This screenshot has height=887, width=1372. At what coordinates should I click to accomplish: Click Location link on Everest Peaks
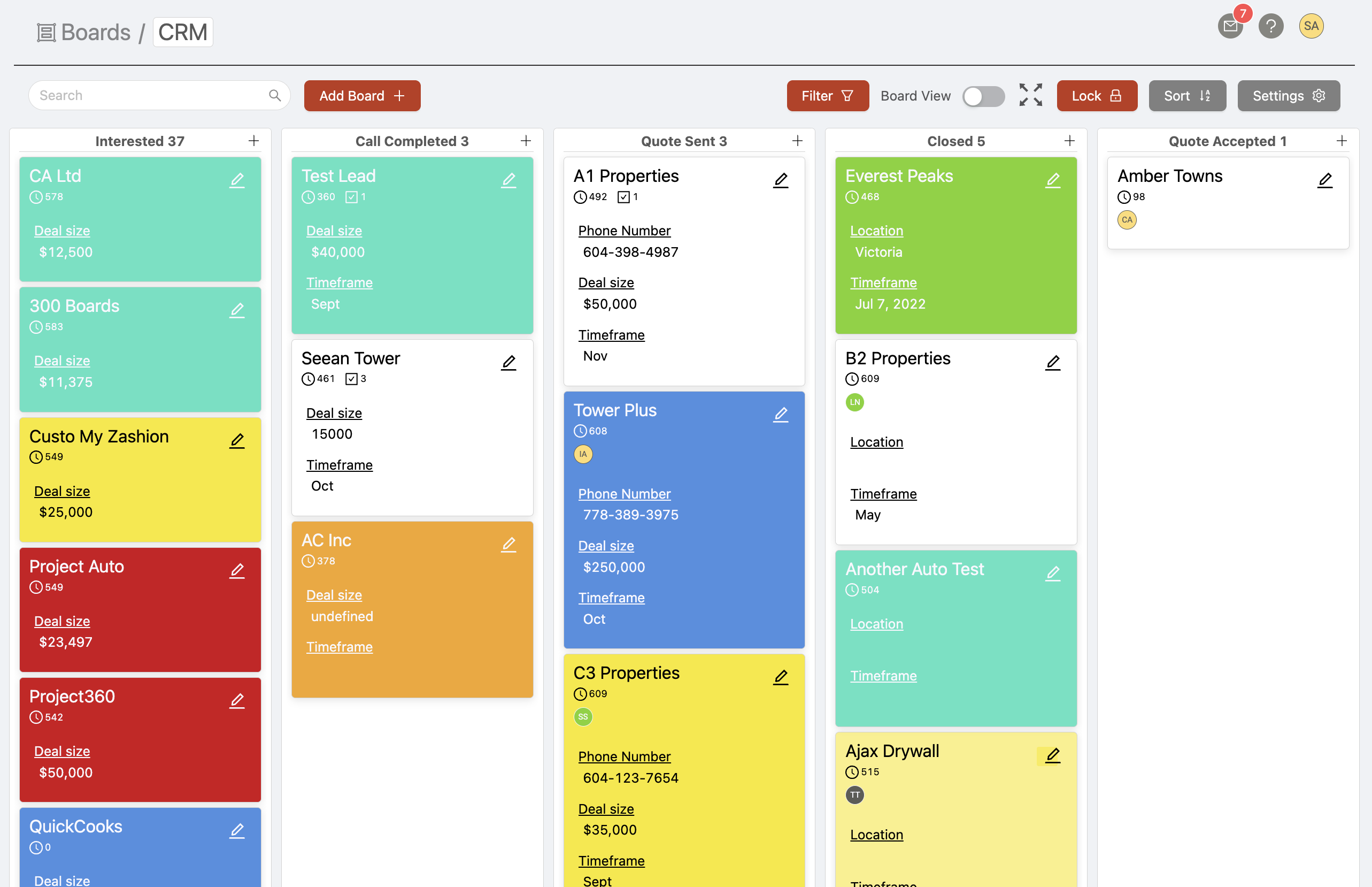(876, 231)
